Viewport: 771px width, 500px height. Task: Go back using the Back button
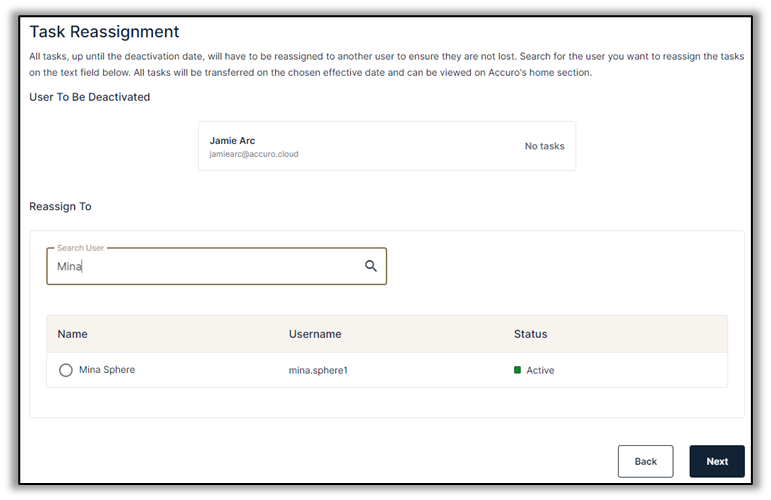point(645,461)
